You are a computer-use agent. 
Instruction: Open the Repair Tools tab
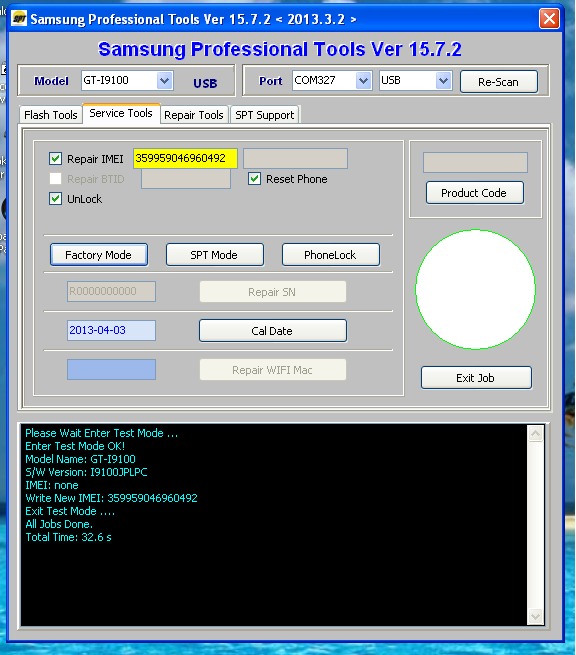pos(194,115)
